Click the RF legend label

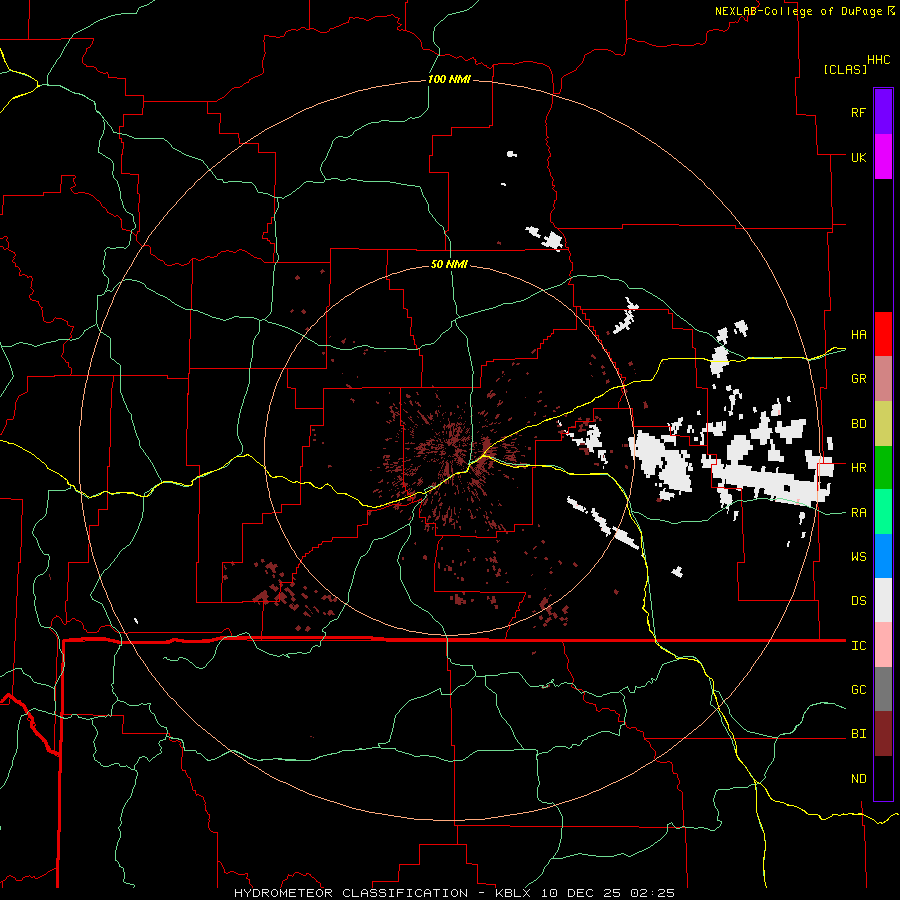[858, 112]
